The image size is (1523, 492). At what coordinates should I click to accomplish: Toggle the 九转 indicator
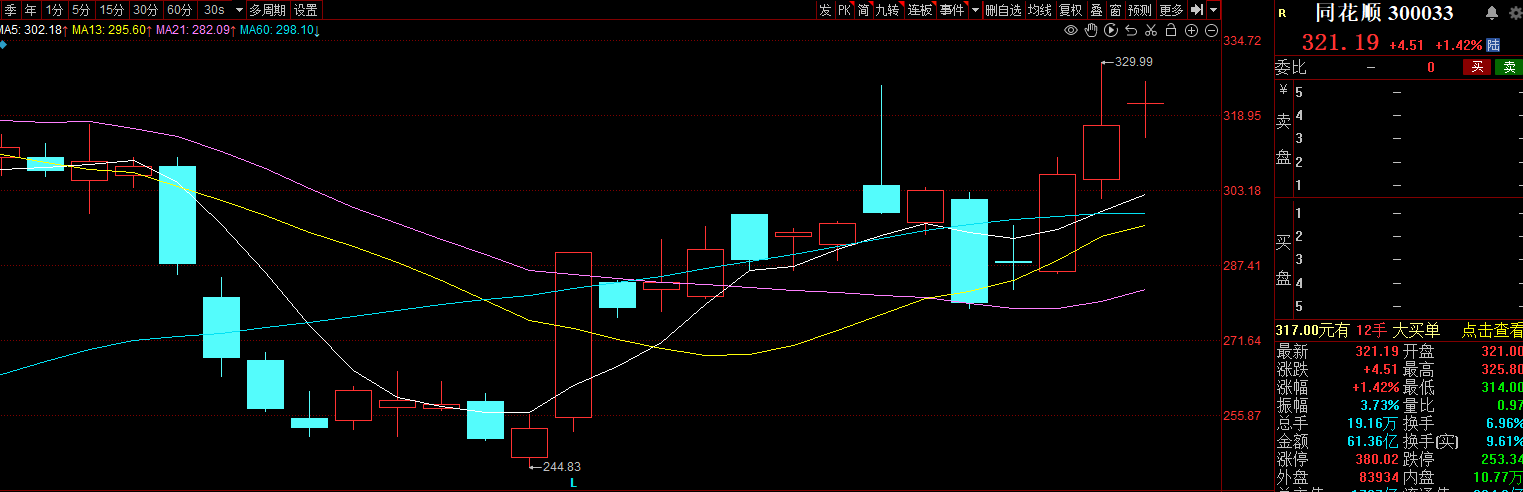(888, 10)
